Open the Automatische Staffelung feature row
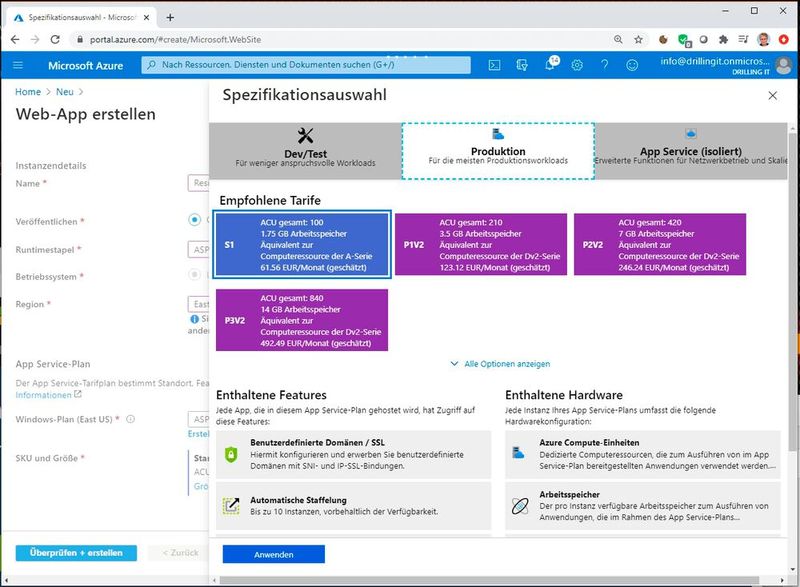Screen dimensions: 800x587 click(x=353, y=505)
